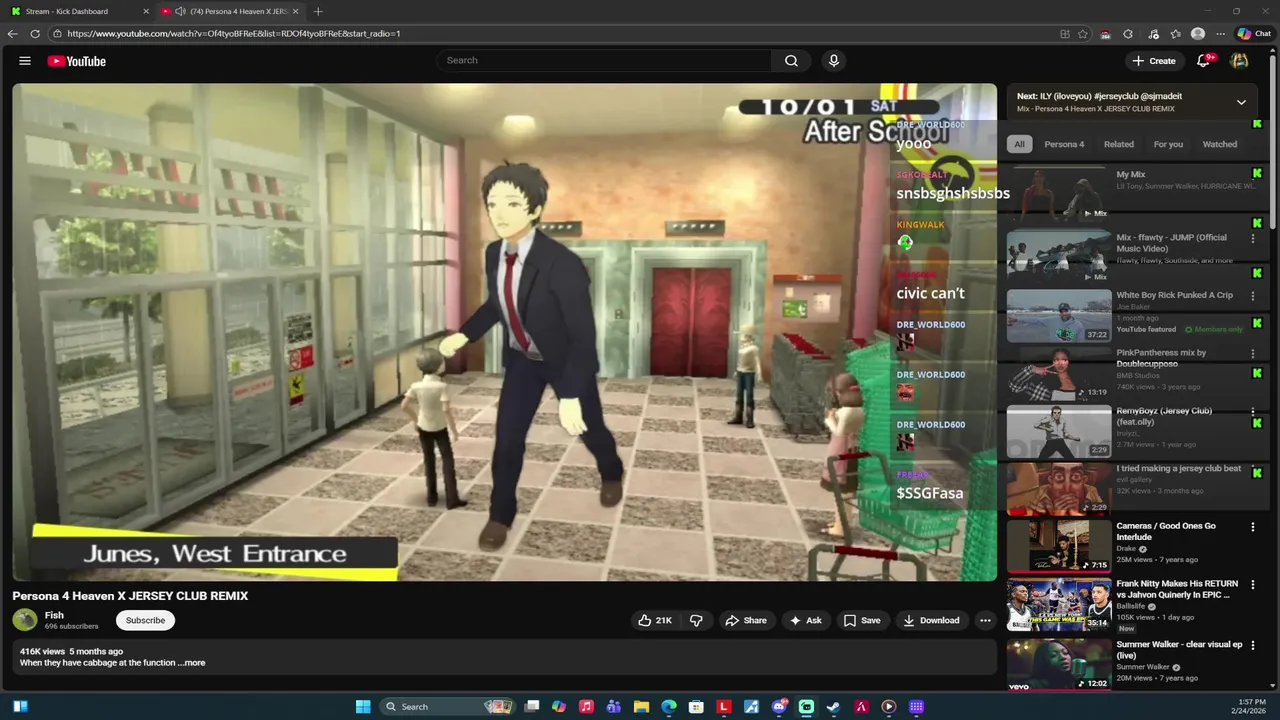
Task: Open browser settings and more ellipsis
Action: click(1221, 33)
